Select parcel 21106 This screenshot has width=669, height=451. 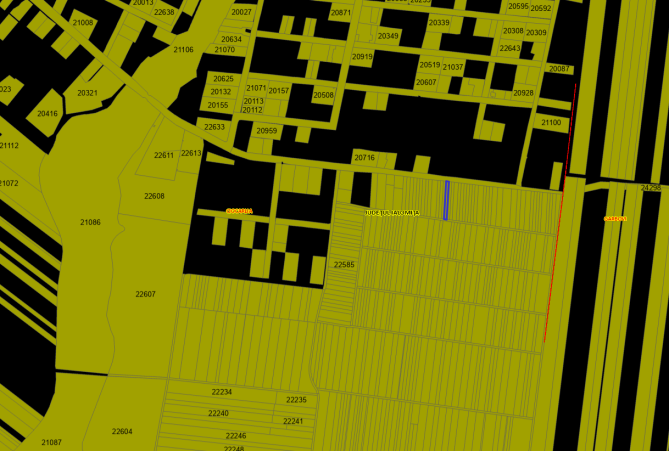tap(184, 49)
